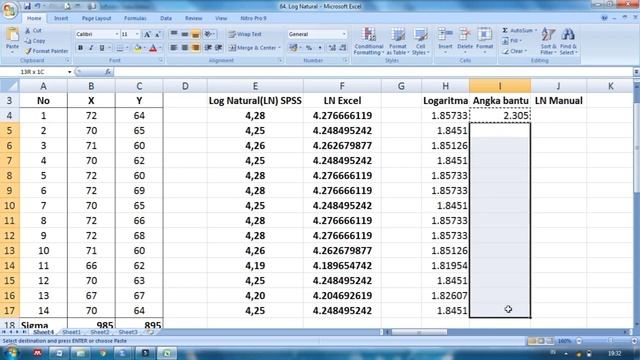The height and width of the screenshot is (360, 640).
Task: Apply Percent Style format
Action: pyautogui.click(x=309, y=48)
